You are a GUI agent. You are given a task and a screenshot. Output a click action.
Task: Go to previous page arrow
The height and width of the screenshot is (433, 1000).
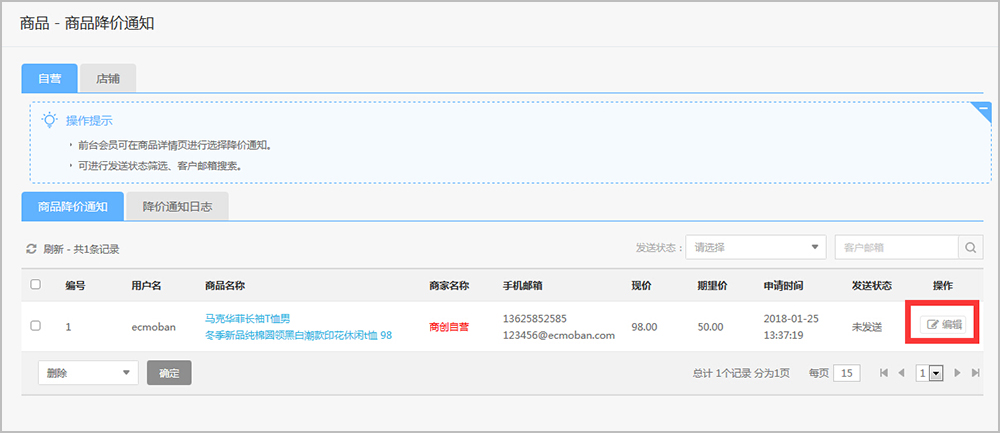901,373
